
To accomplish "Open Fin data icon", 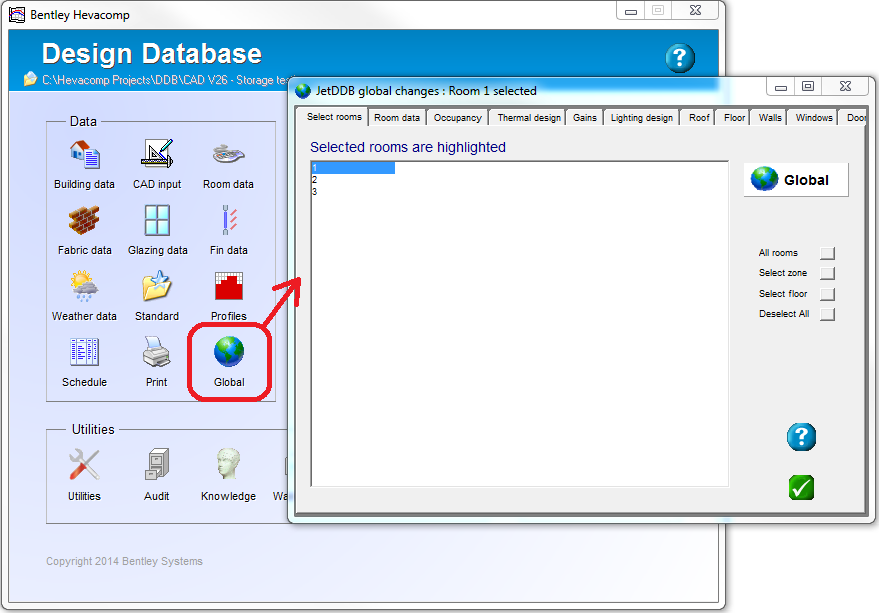I will pyautogui.click(x=229, y=220).
